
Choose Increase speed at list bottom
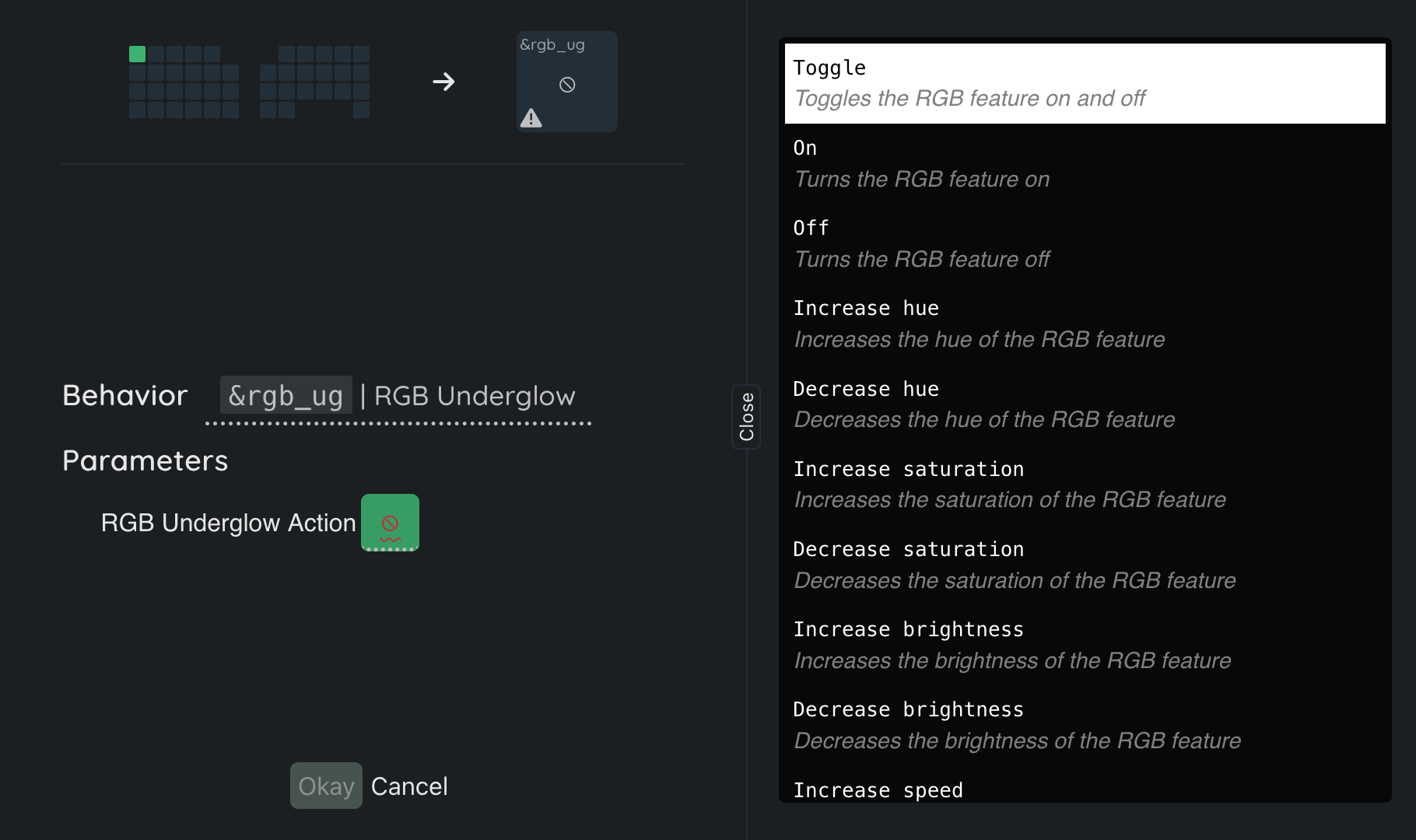[1085, 789]
